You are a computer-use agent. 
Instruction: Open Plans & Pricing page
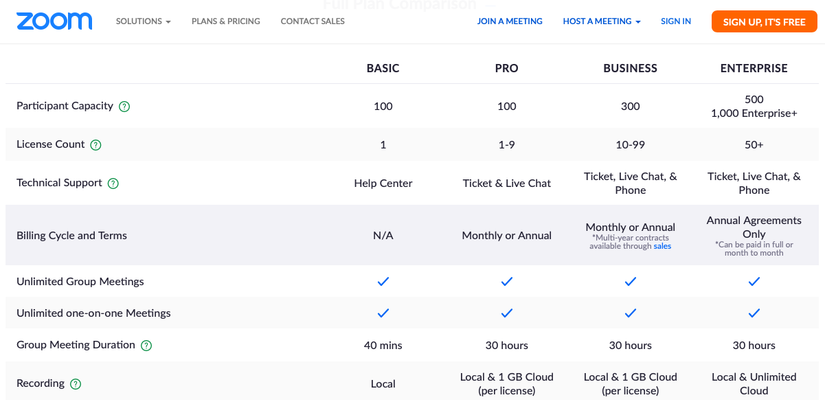[x=225, y=21]
